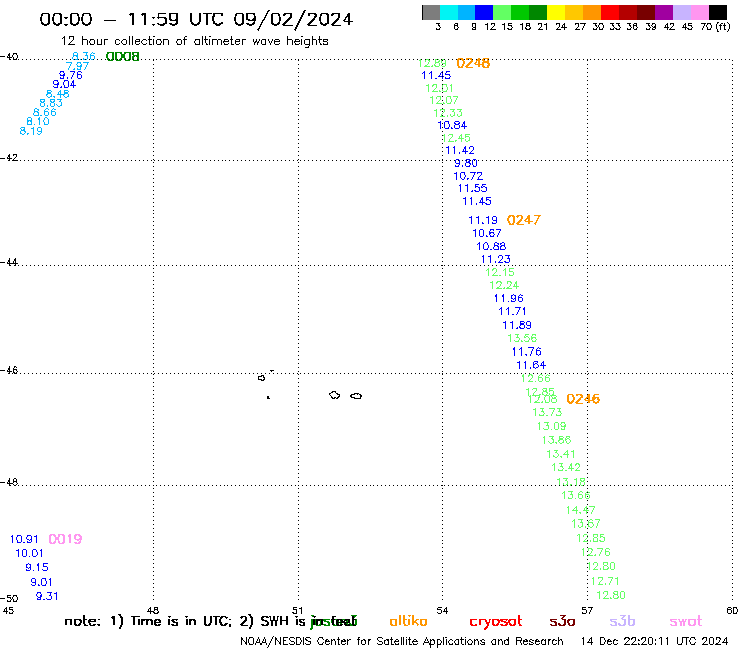Screen dimensions: 740x650
Task: Click the NOAA/NESDIS credit line
Action: pyautogui.click(x=402, y=642)
